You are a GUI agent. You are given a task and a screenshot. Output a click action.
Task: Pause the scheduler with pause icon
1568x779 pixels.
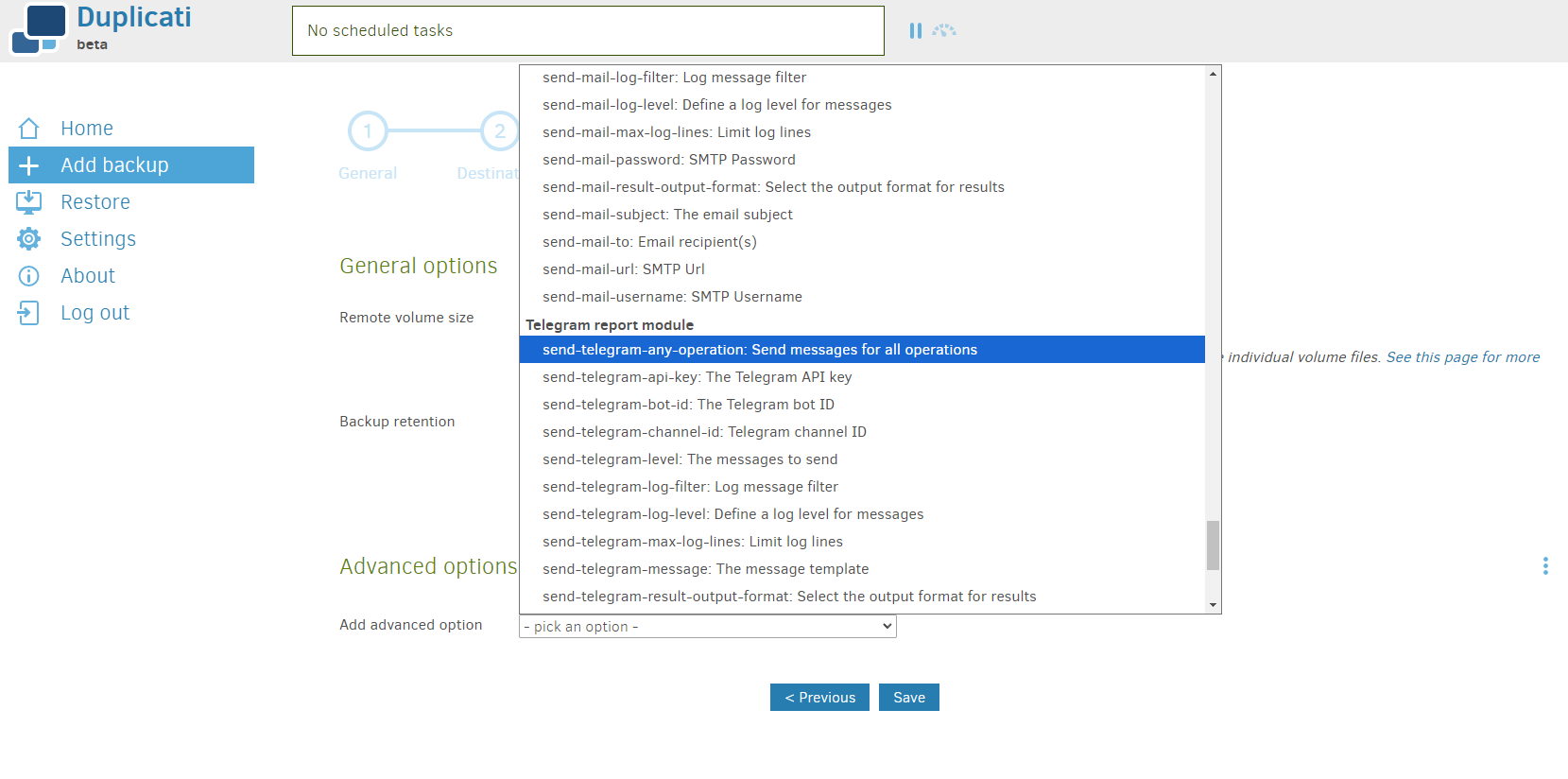tap(915, 31)
